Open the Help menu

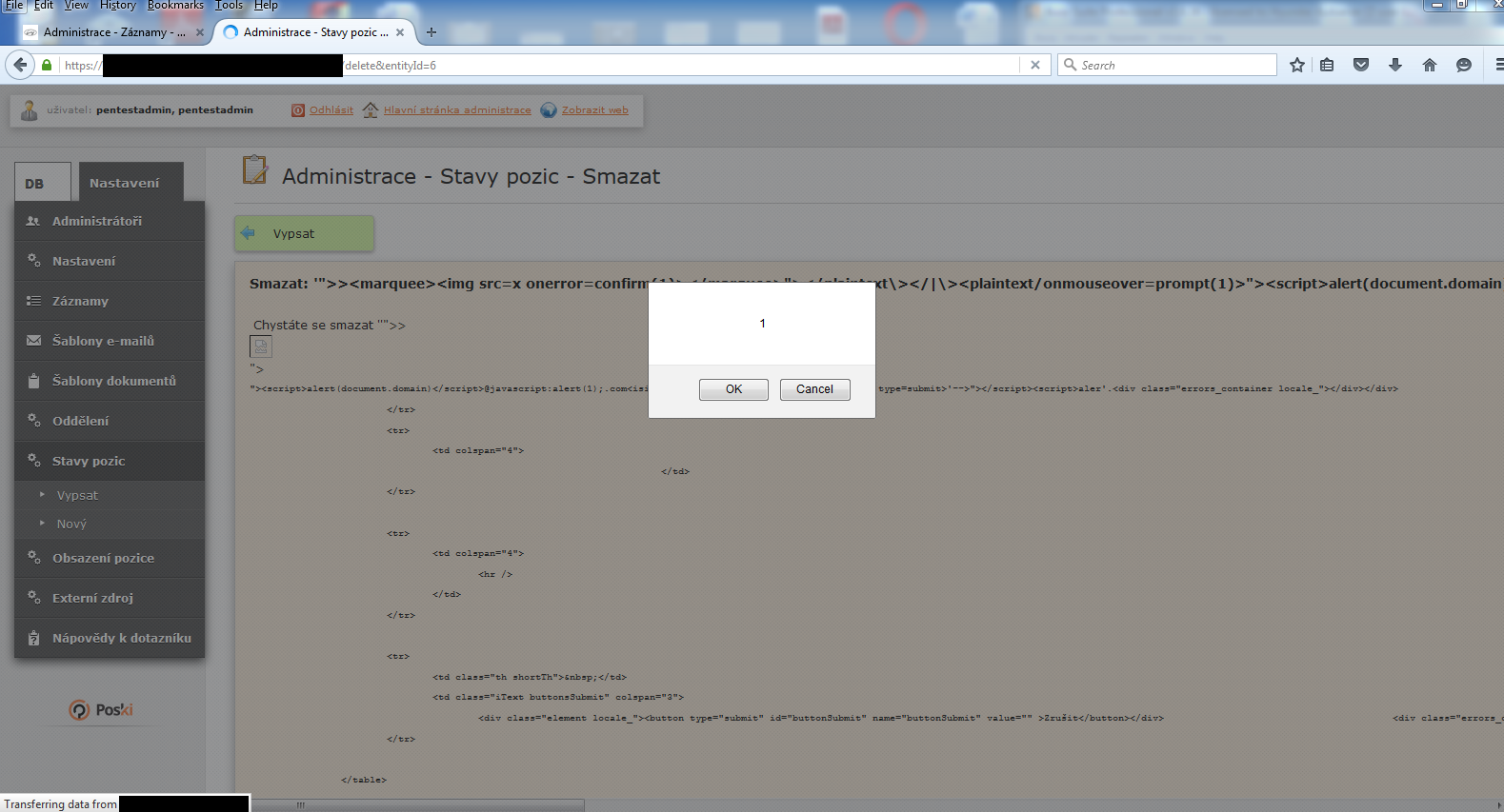pos(266,6)
